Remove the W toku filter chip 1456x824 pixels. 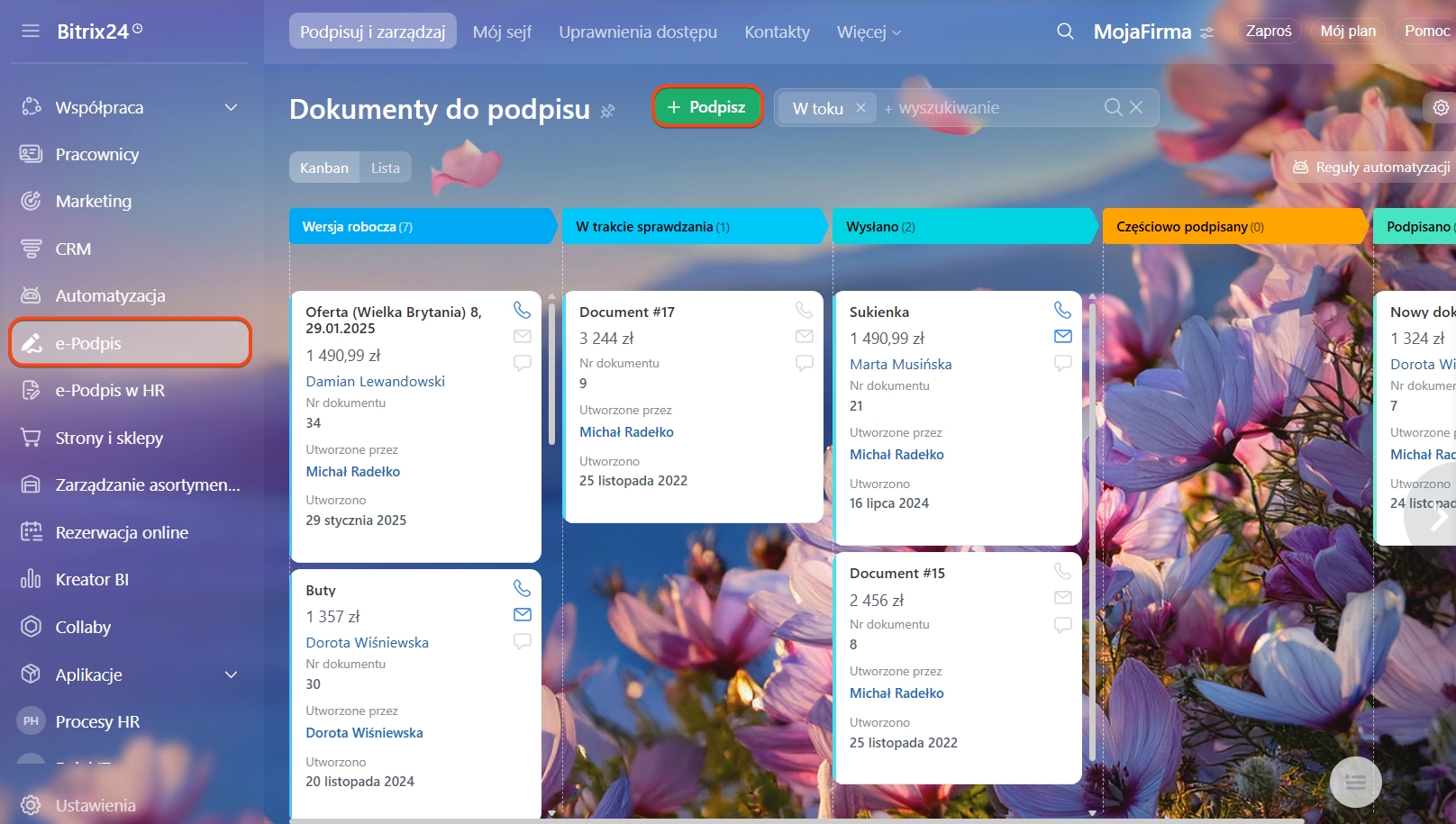pyautogui.click(x=860, y=108)
